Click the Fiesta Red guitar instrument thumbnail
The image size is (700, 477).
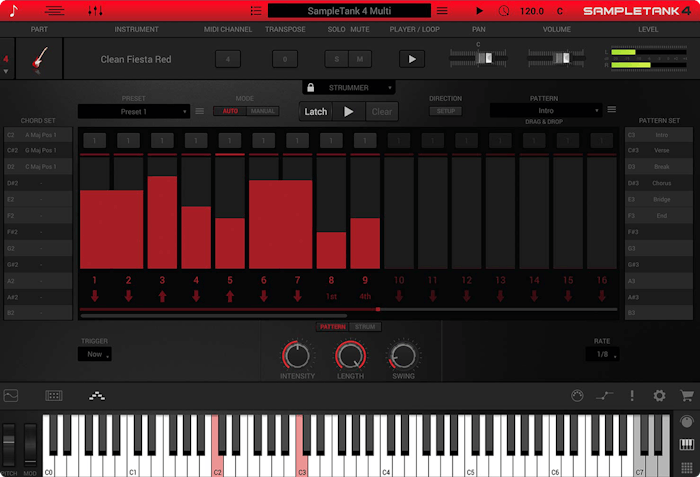click(x=40, y=59)
